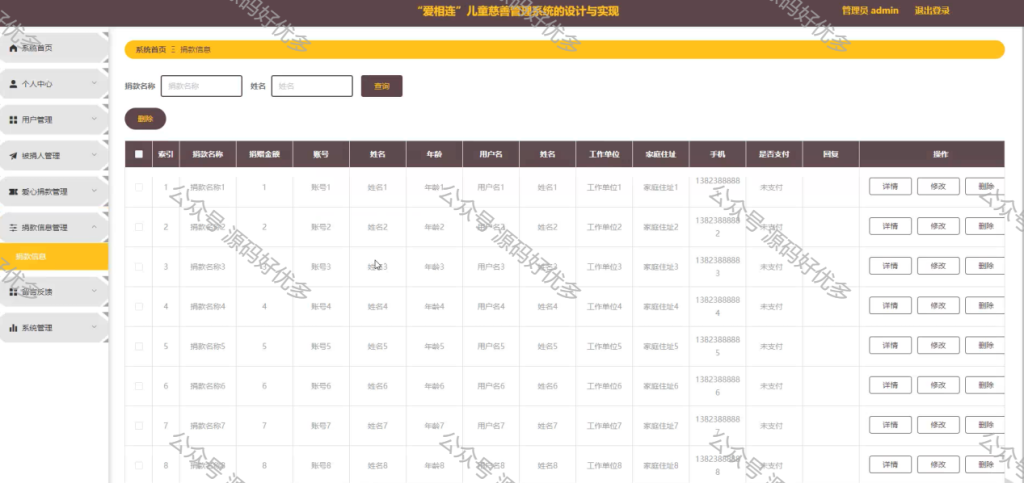Image resolution: width=1024 pixels, height=483 pixels.
Task: Click the paper plane icon for 被捐人管理
Action: pyautogui.click(x=13, y=156)
